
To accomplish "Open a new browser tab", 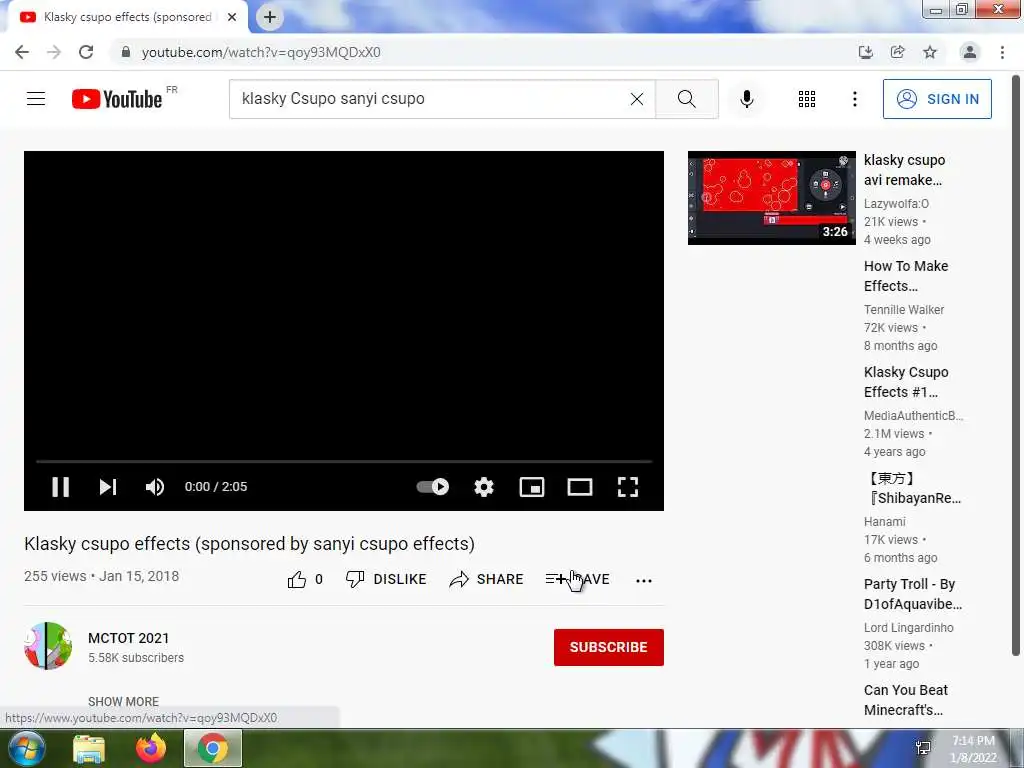I will click(270, 17).
